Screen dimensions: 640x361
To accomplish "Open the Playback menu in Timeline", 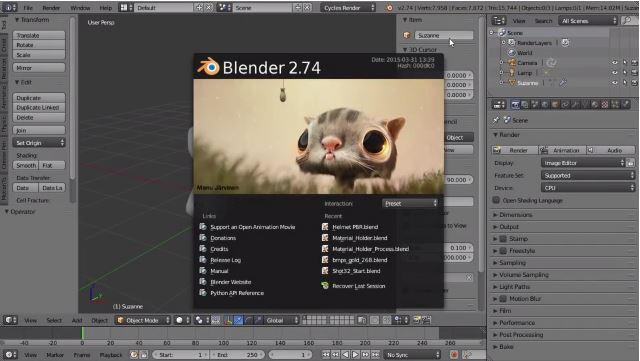I will click(x=111, y=355).
